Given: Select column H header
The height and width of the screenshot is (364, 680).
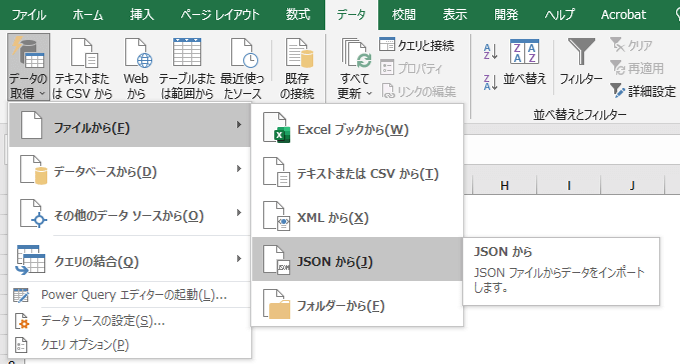Looking at the screenshot, I should pyautogui.click(x=504, y=186).
